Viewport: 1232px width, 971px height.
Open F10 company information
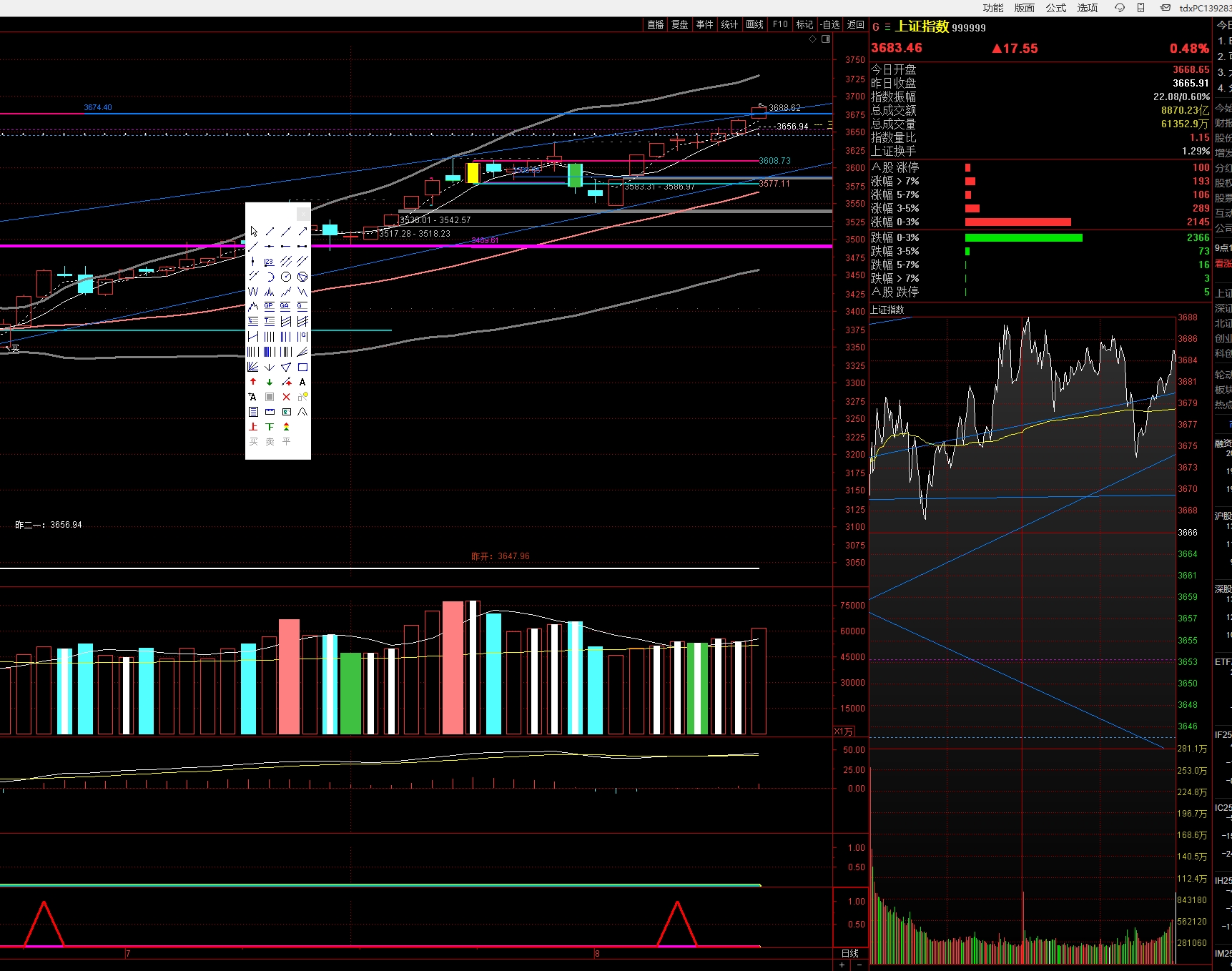[780, 24]
